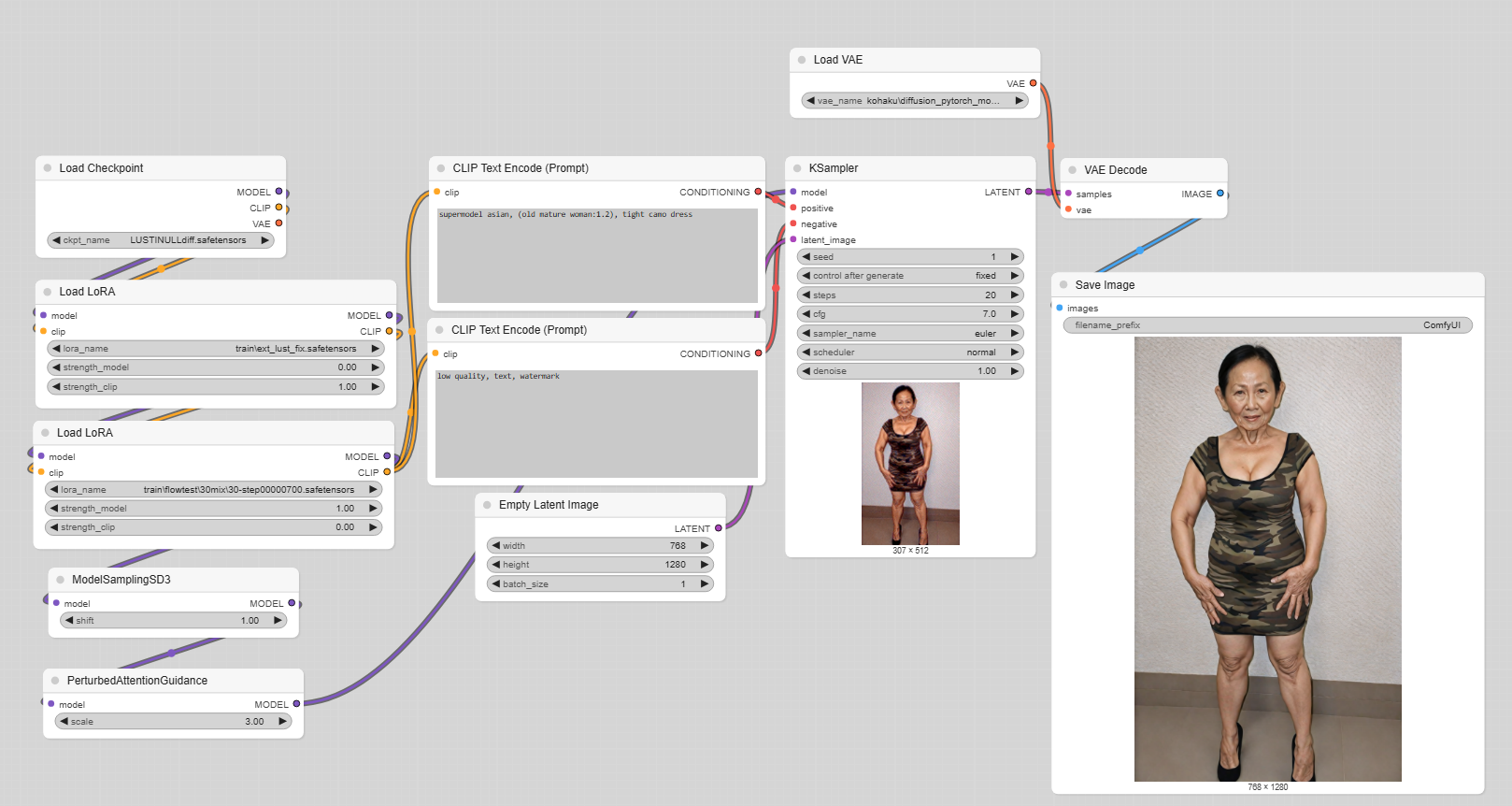
Task: Click the prompt text box containing 'low quality, text, watermark'
Action: tap(596, 424)
